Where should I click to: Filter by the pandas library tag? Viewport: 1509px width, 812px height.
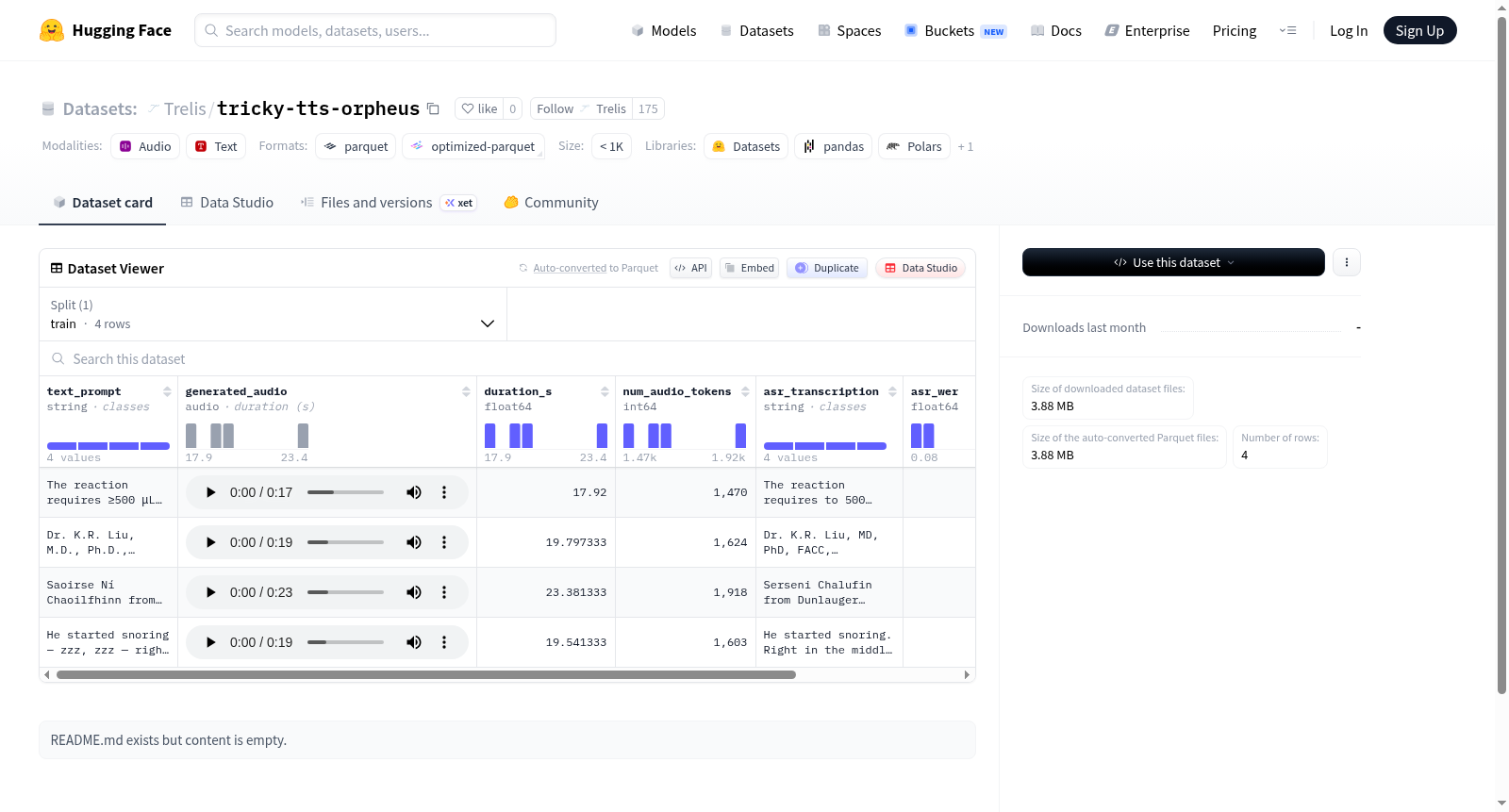point(834,146)
